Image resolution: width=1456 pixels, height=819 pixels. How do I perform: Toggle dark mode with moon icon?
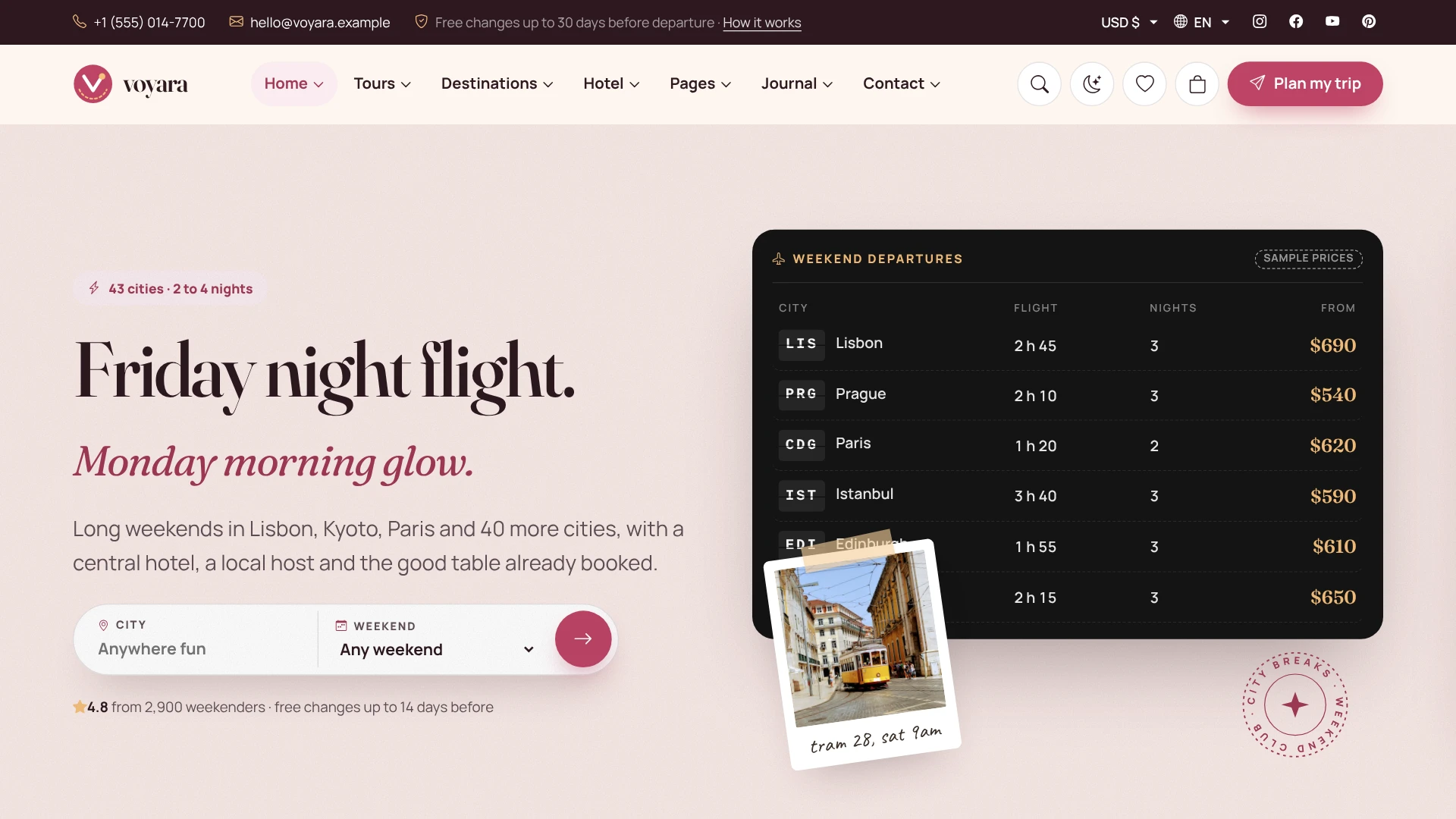(x=1091, y=83)
